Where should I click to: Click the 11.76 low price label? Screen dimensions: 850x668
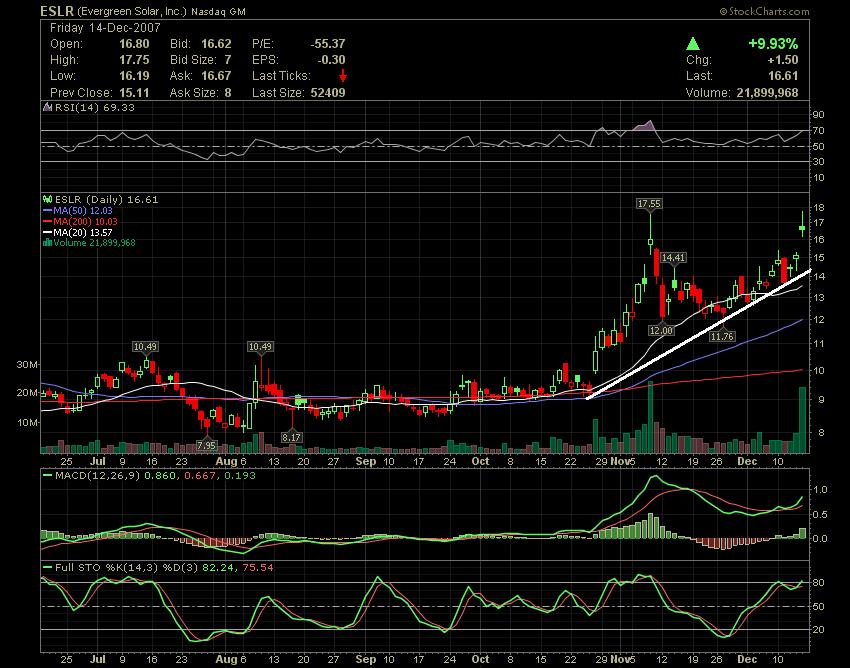(722, 337)
